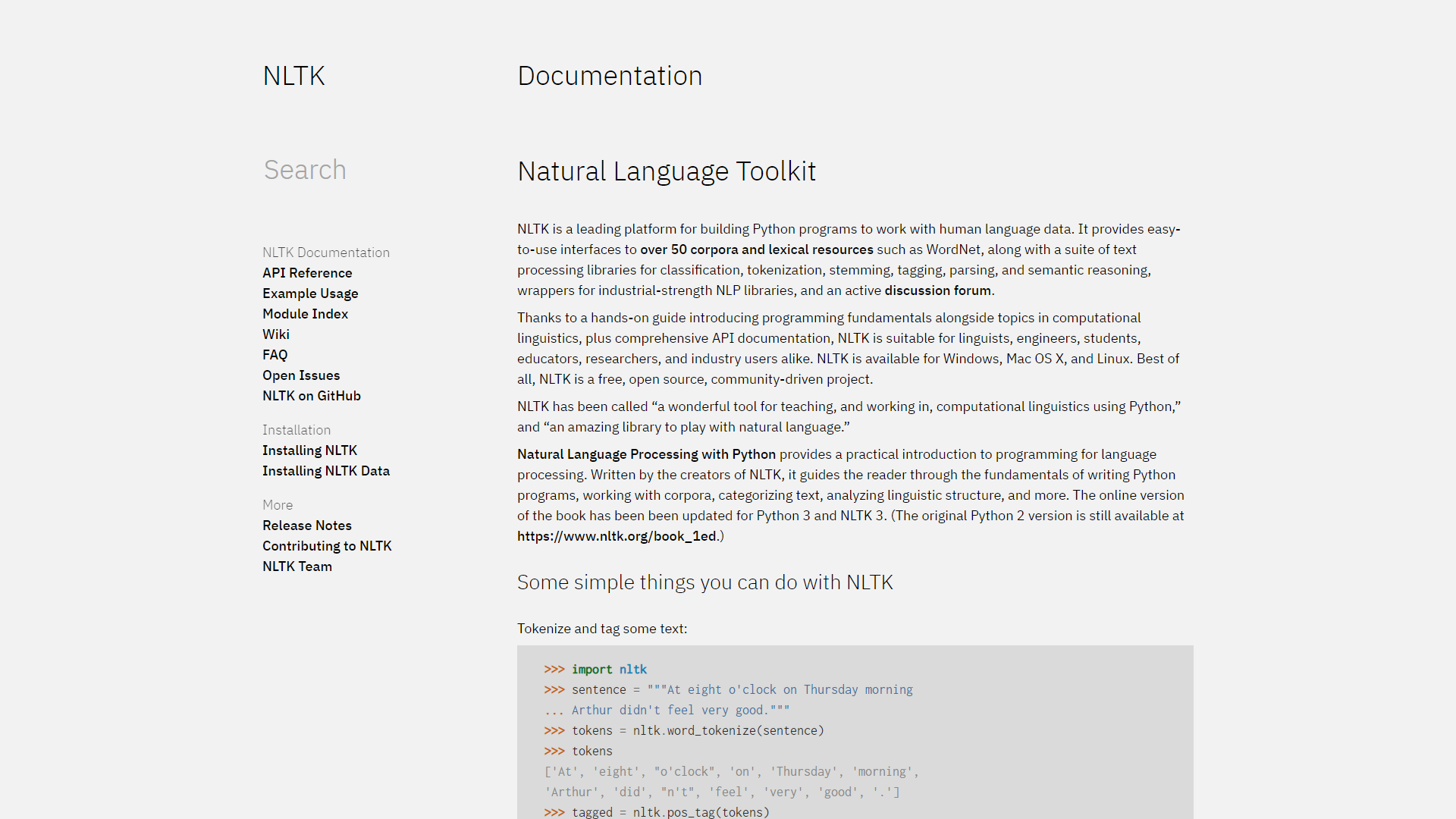1456x819 pixels.
Task: View the Release Notes
Action: [306, 525]
